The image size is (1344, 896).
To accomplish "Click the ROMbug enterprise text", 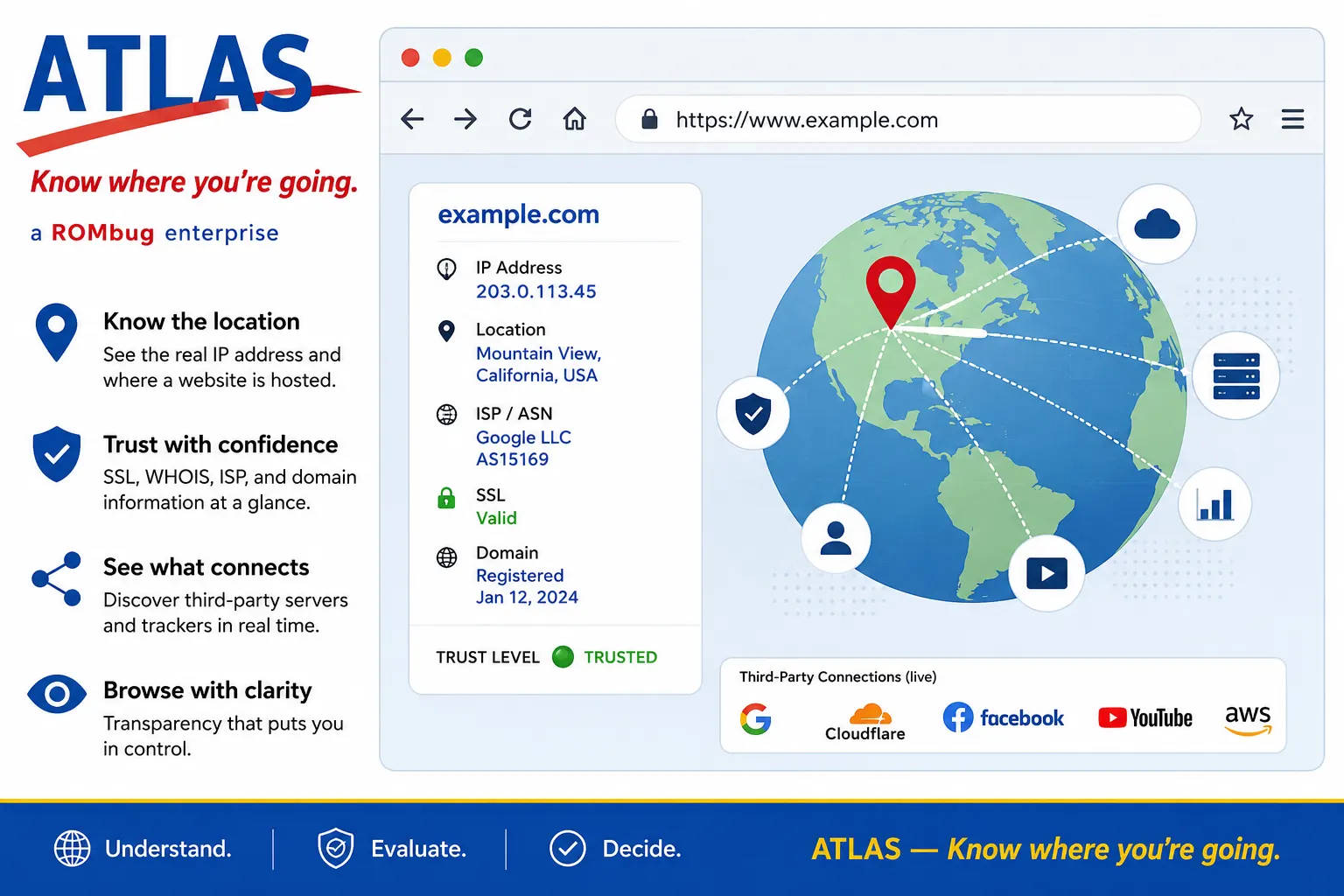I will [x=155, y=233].
